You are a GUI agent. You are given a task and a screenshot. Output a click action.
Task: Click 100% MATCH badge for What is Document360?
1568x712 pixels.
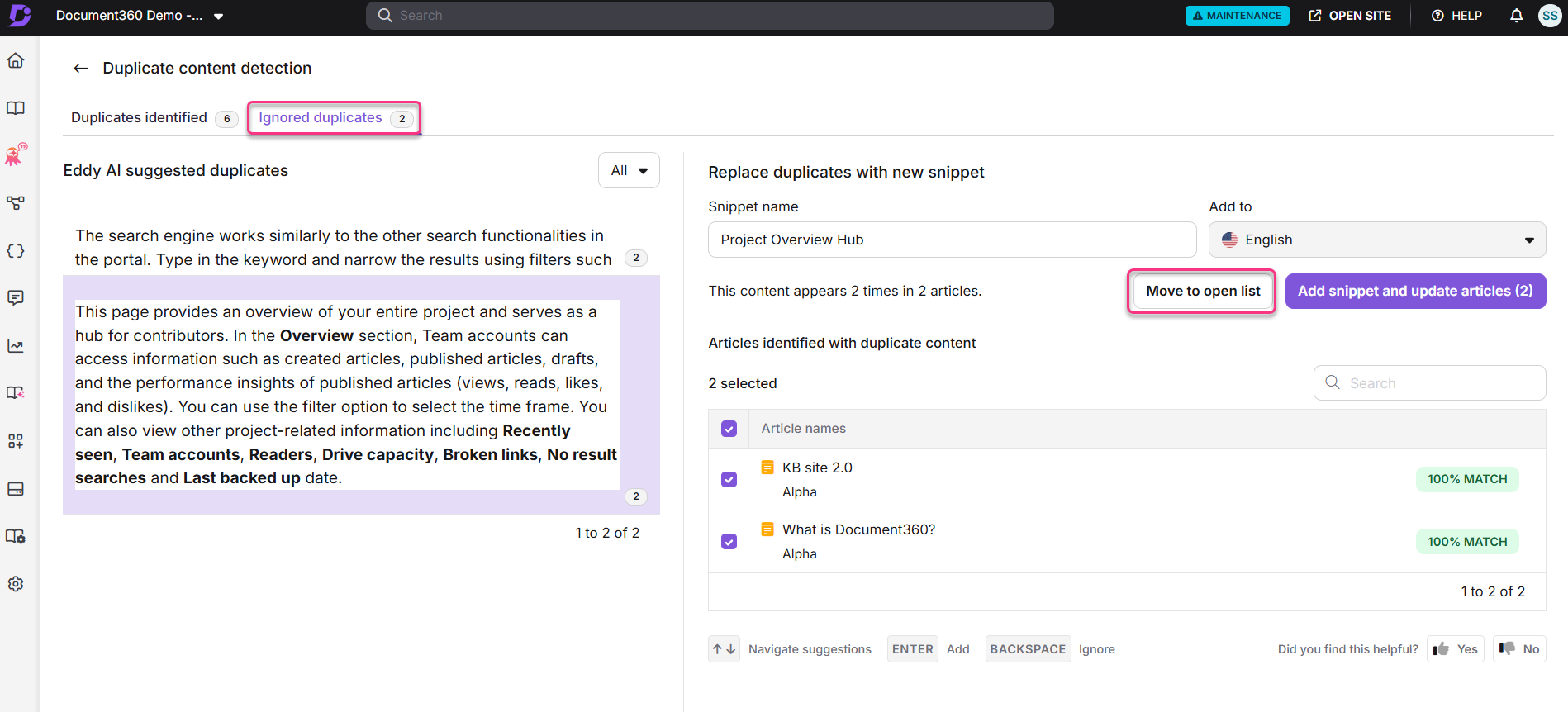(x=1467, y=542)
